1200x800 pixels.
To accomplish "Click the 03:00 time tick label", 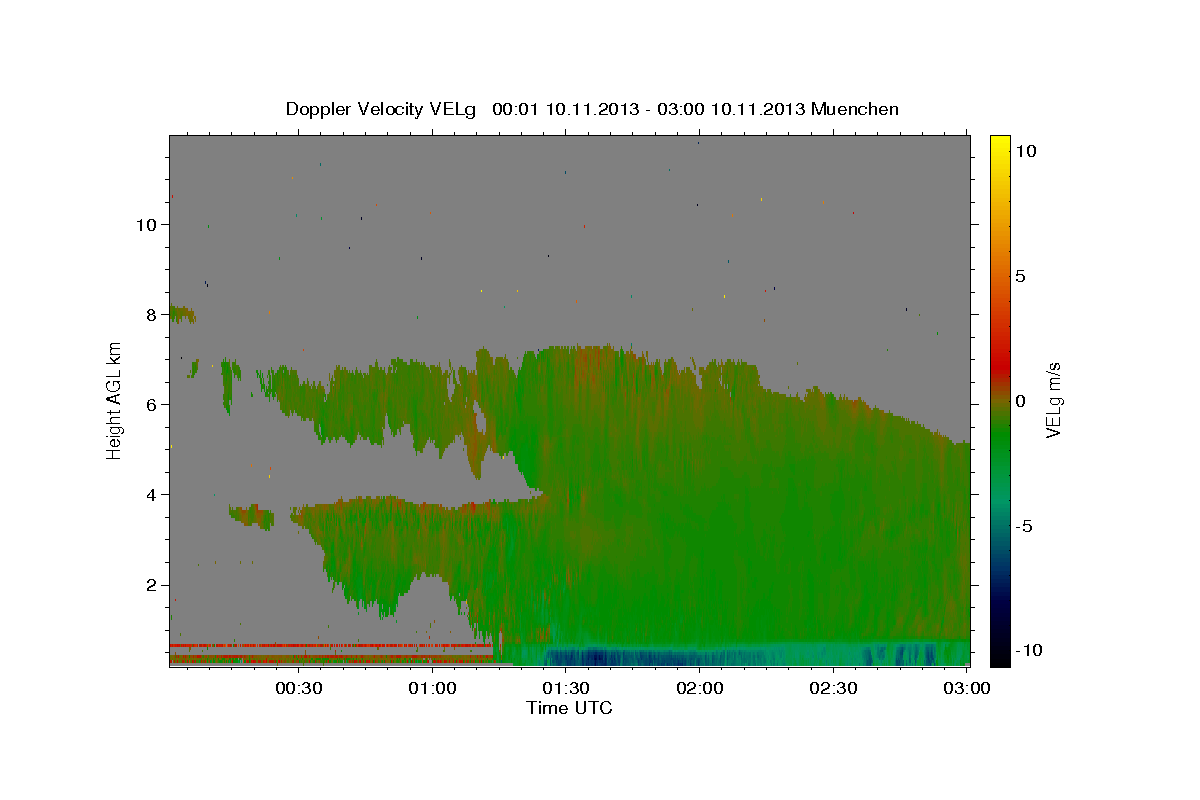I will [967, 688].
